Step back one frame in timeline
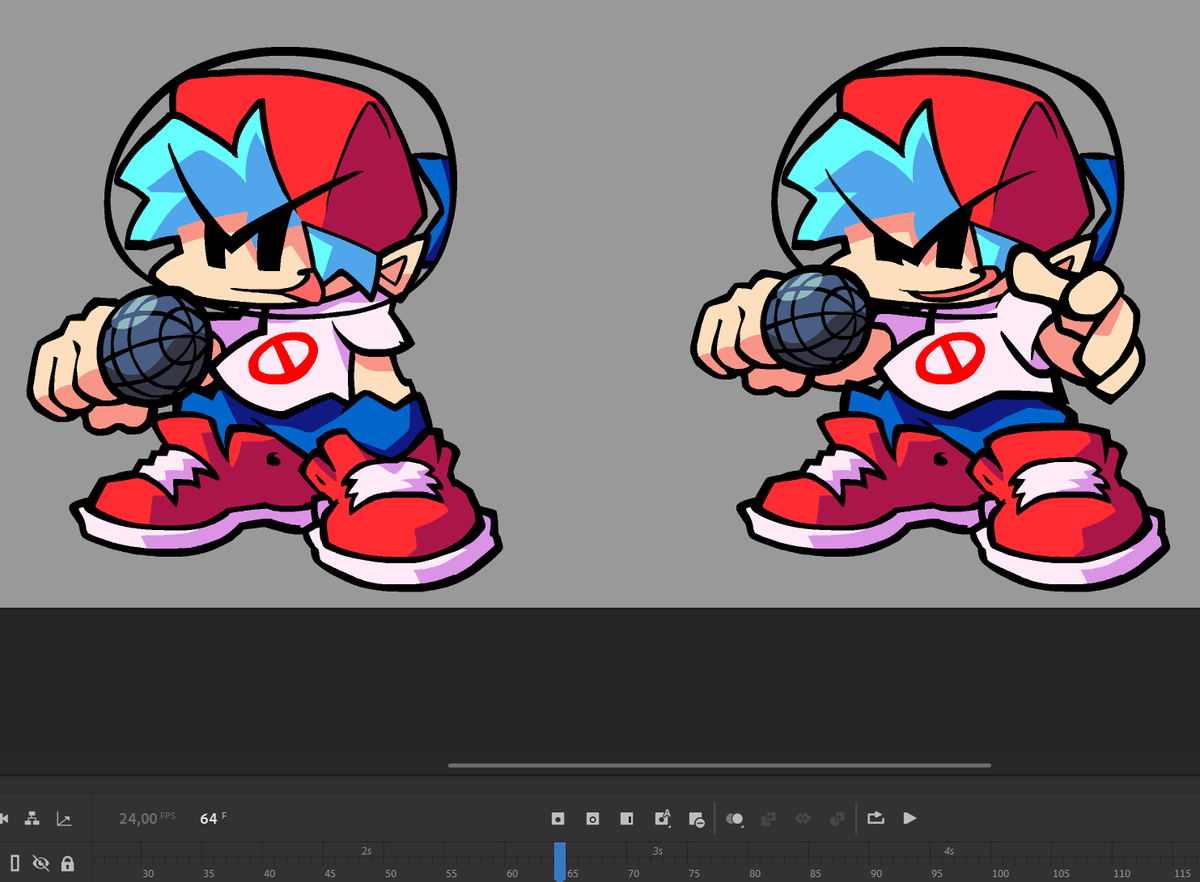 [x=4, y=818]
